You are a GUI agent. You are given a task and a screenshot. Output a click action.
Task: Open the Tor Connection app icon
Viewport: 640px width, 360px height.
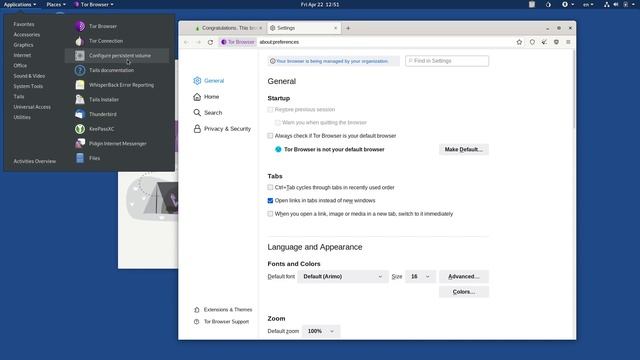point(80,41)
